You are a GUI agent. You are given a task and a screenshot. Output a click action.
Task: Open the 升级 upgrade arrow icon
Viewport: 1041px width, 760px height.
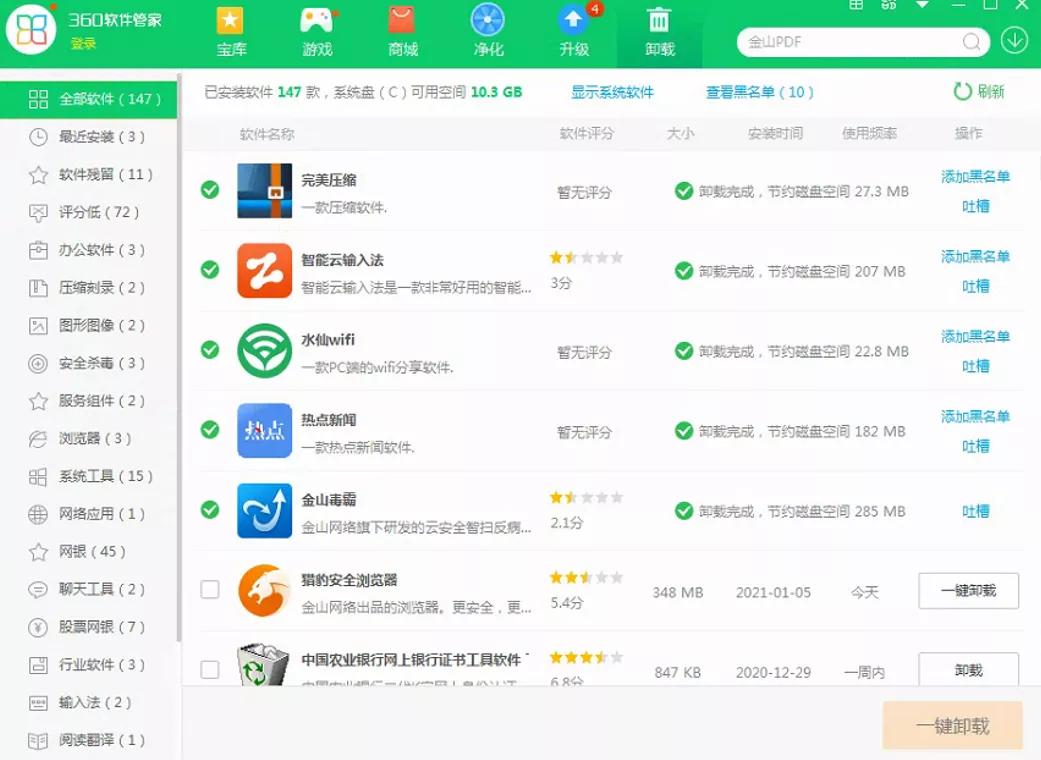tap(574, 21)
